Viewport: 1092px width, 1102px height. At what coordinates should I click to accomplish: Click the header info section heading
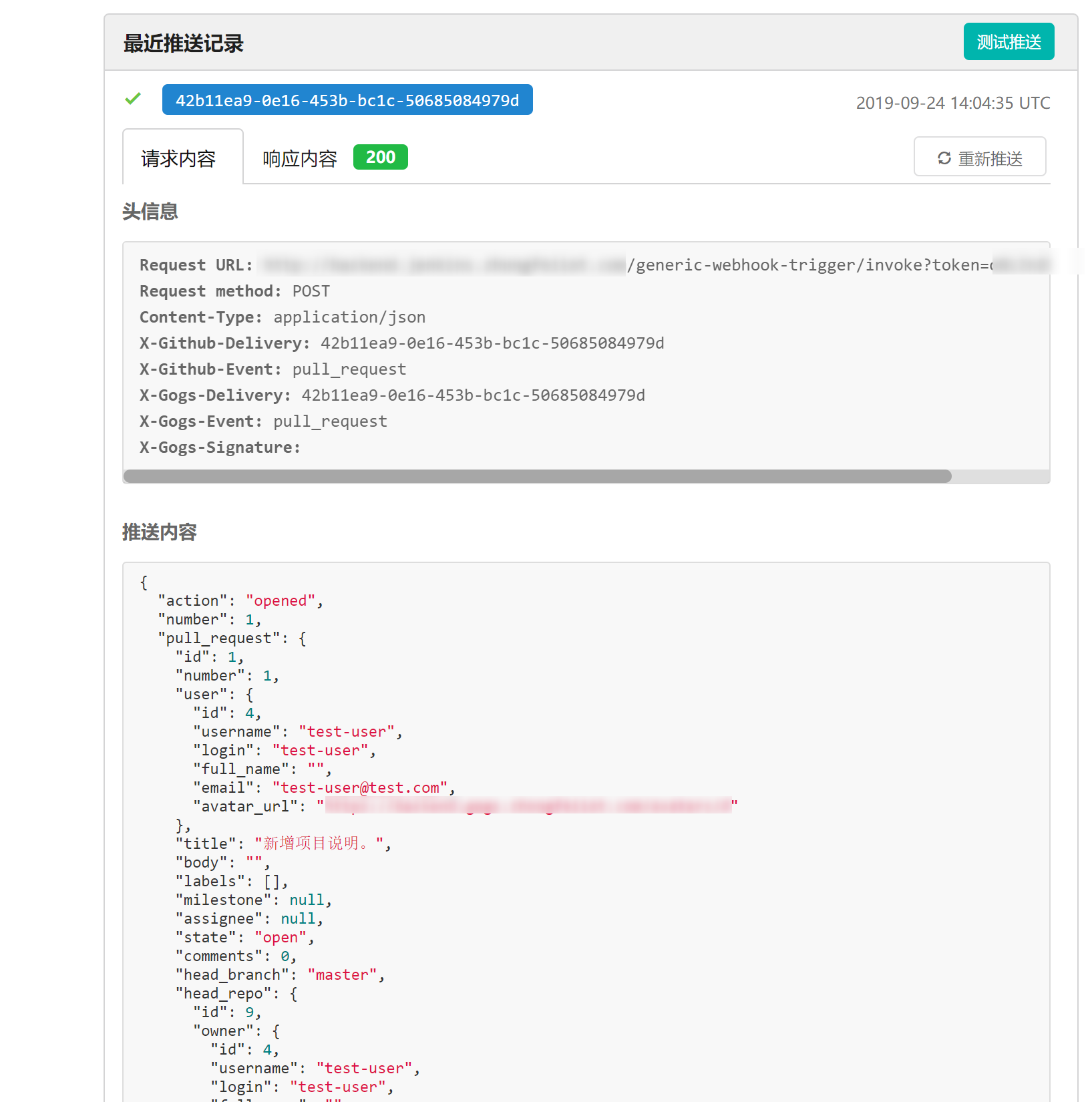coord(150,212)
